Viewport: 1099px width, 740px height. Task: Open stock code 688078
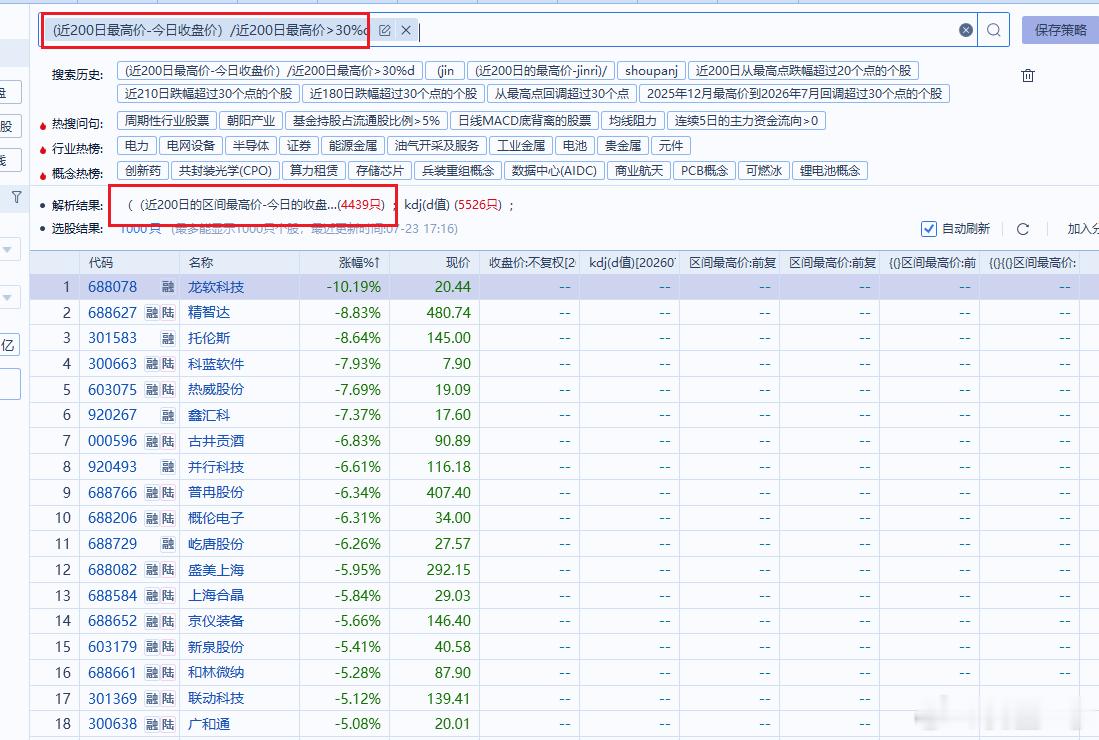click(112, 287)
